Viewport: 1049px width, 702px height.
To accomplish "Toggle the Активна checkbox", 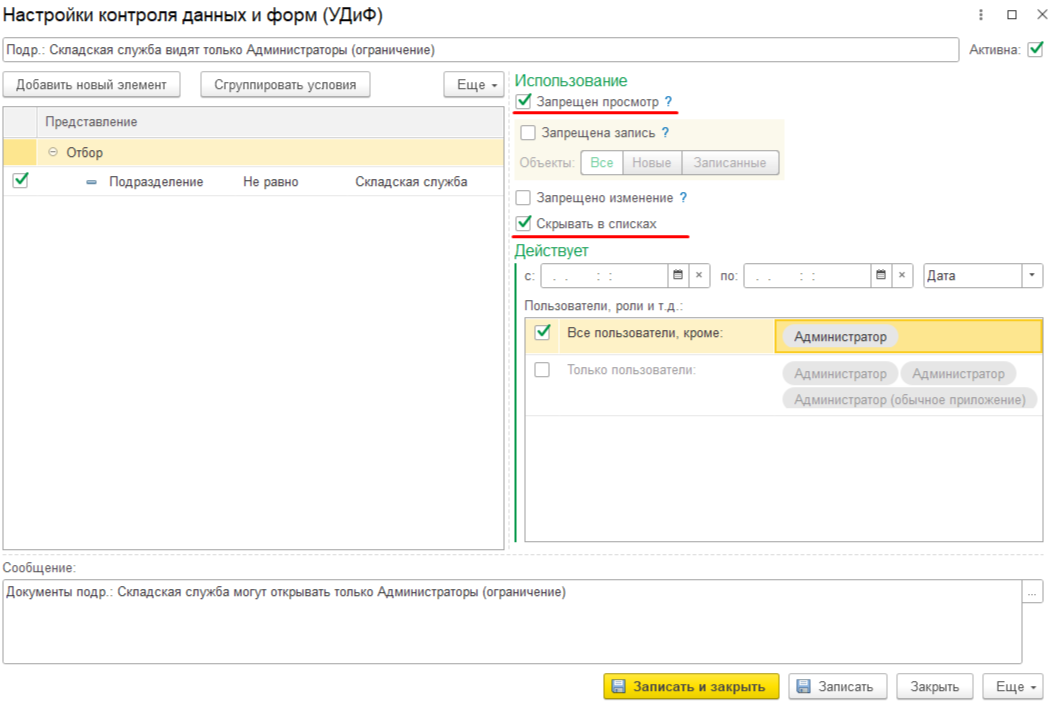I will pyautogui.click(x=1035, y=50).
